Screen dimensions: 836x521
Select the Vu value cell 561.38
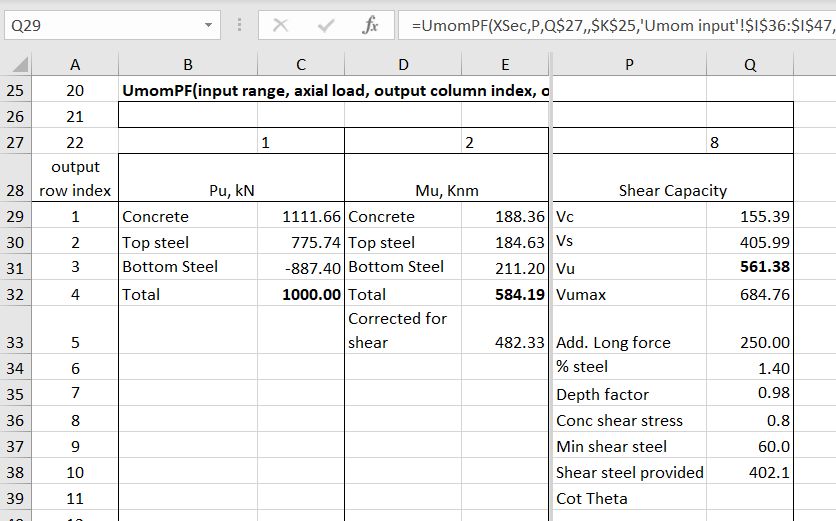coord(750,267)
